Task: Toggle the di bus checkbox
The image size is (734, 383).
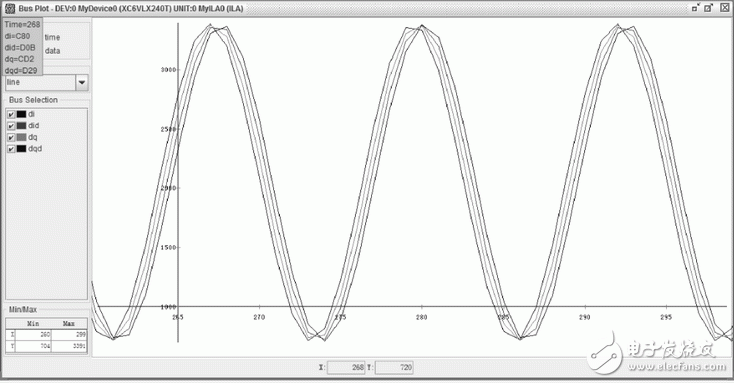Action: click(11, 114)
